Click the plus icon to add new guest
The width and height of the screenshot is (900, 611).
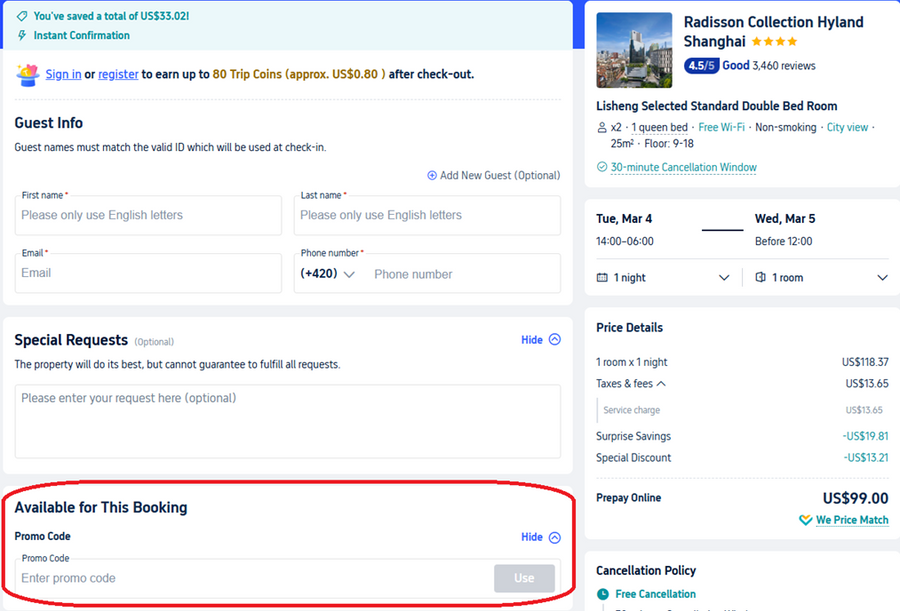tap(432, 176)
